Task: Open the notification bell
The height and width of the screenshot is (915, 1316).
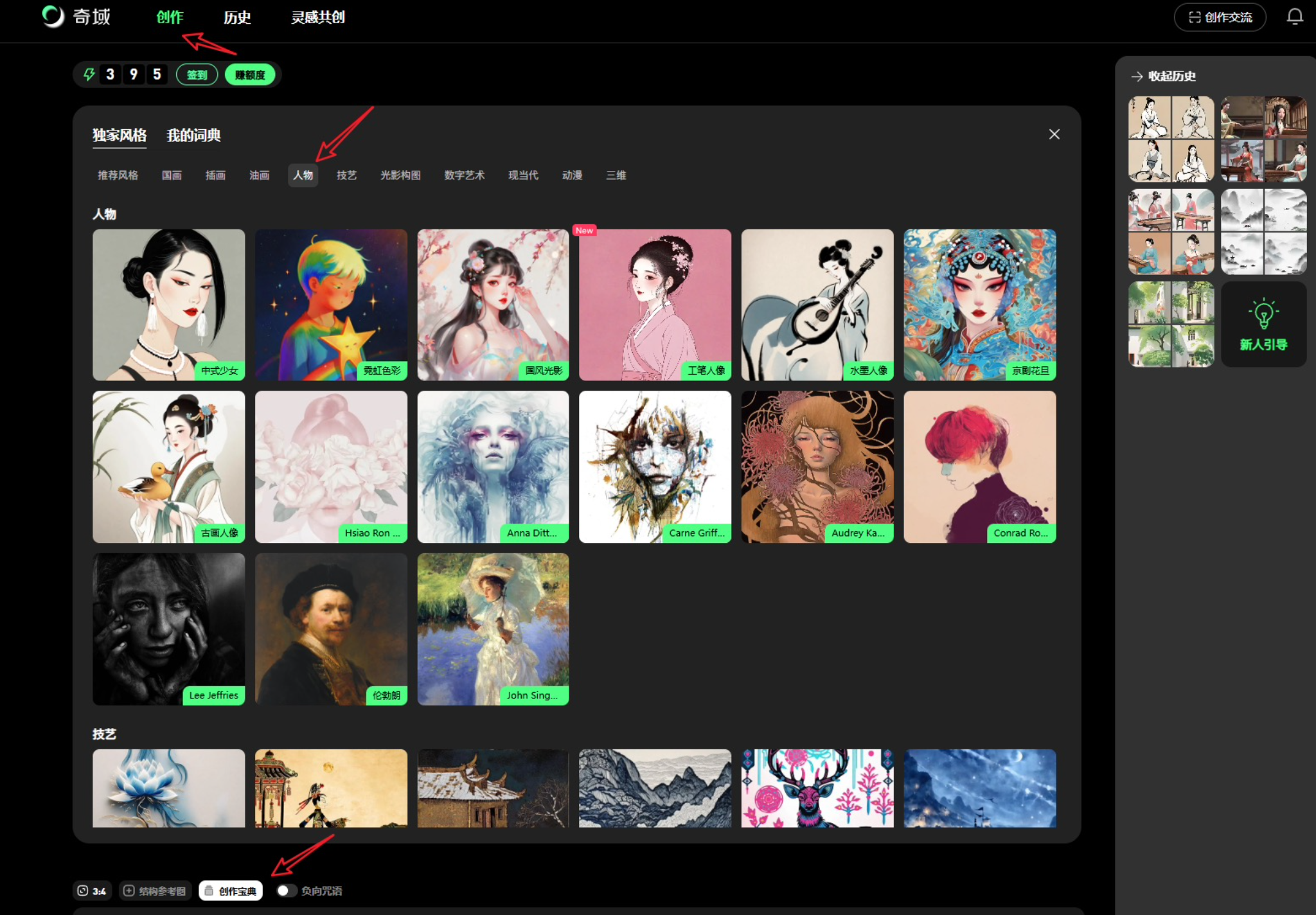Action: (1295, 17)
